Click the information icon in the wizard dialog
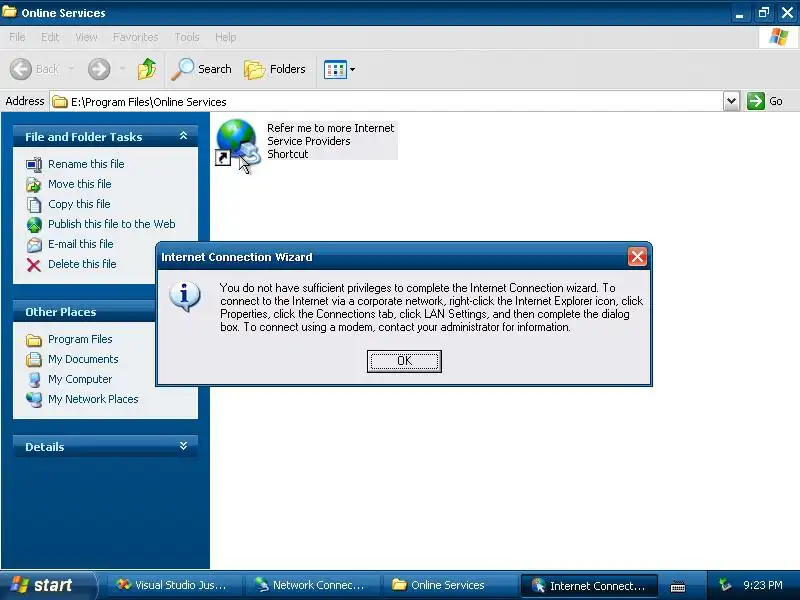Image resolution: width=800 pixels, height=600 pixels. pyautogui.click(x=185, y=296)
